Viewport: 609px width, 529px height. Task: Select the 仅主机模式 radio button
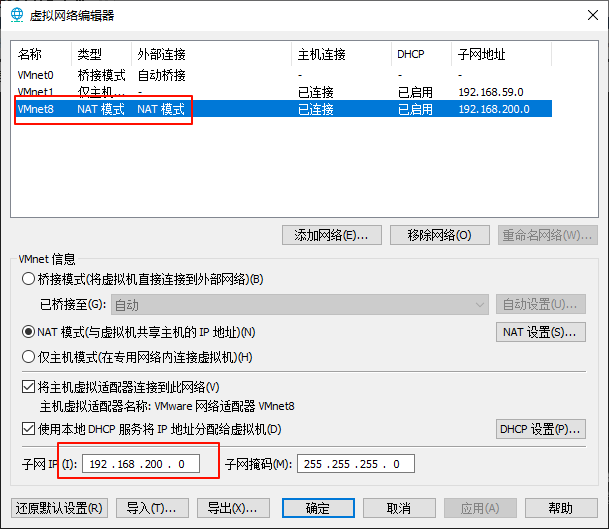point(28,357)
